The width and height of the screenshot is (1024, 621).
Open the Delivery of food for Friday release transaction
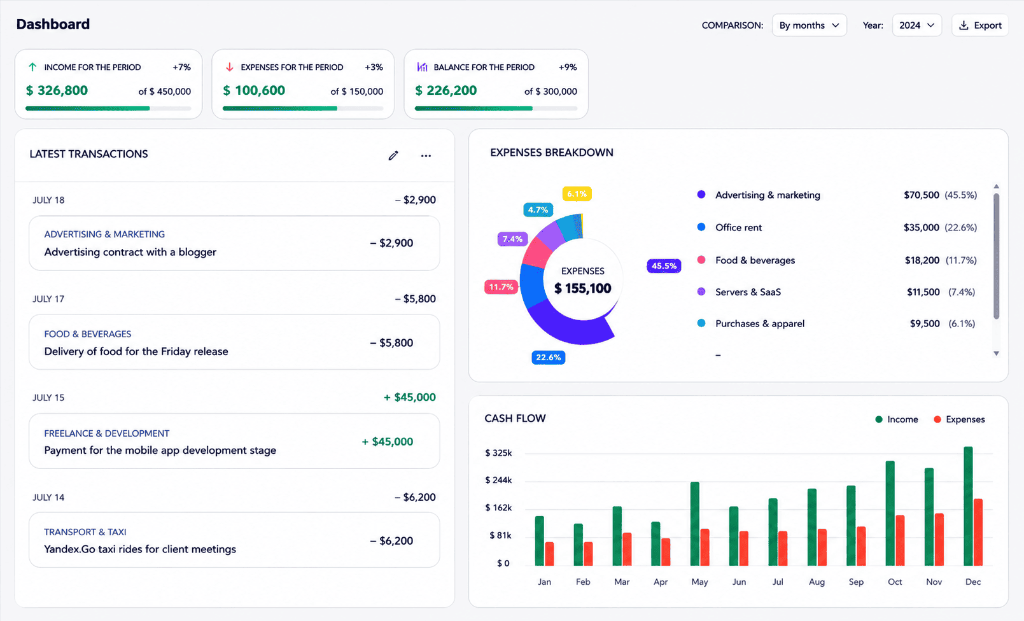[x=234, y=342]
